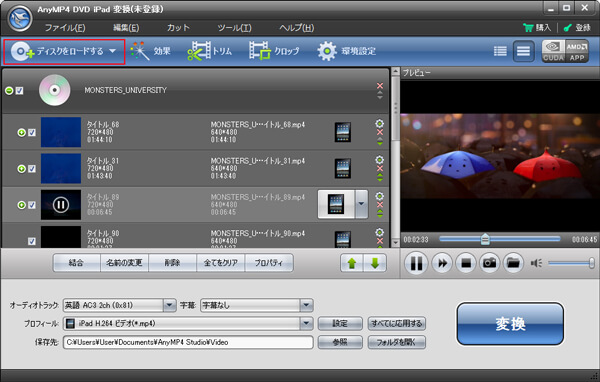Viewport: 600px width, 382px height.
Task: Click the Properties (プロパティ) button
Action: click(x=269, y=263)
